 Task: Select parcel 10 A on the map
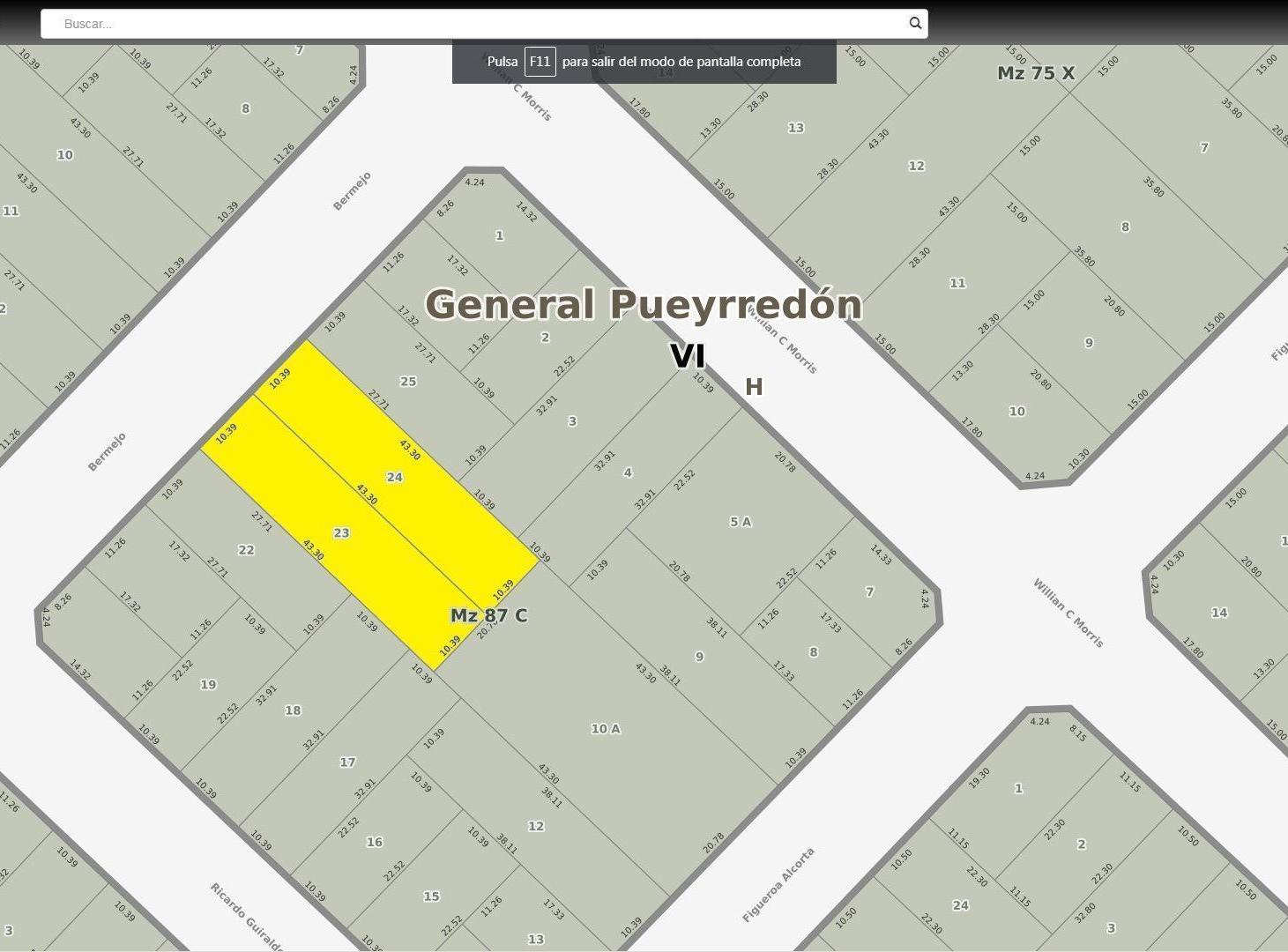click(606, 728)
